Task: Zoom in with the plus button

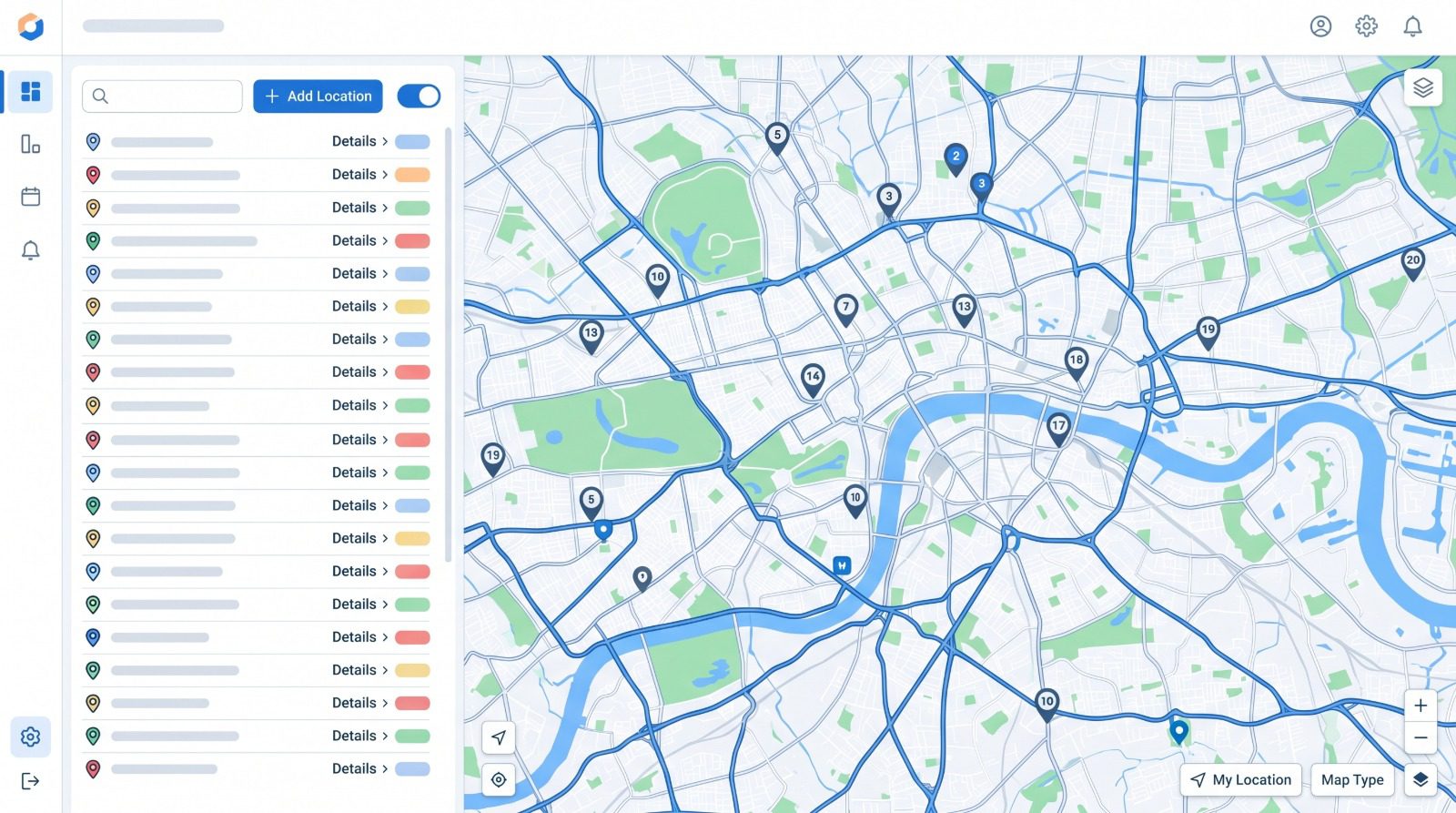Action: coord(1421,706)
